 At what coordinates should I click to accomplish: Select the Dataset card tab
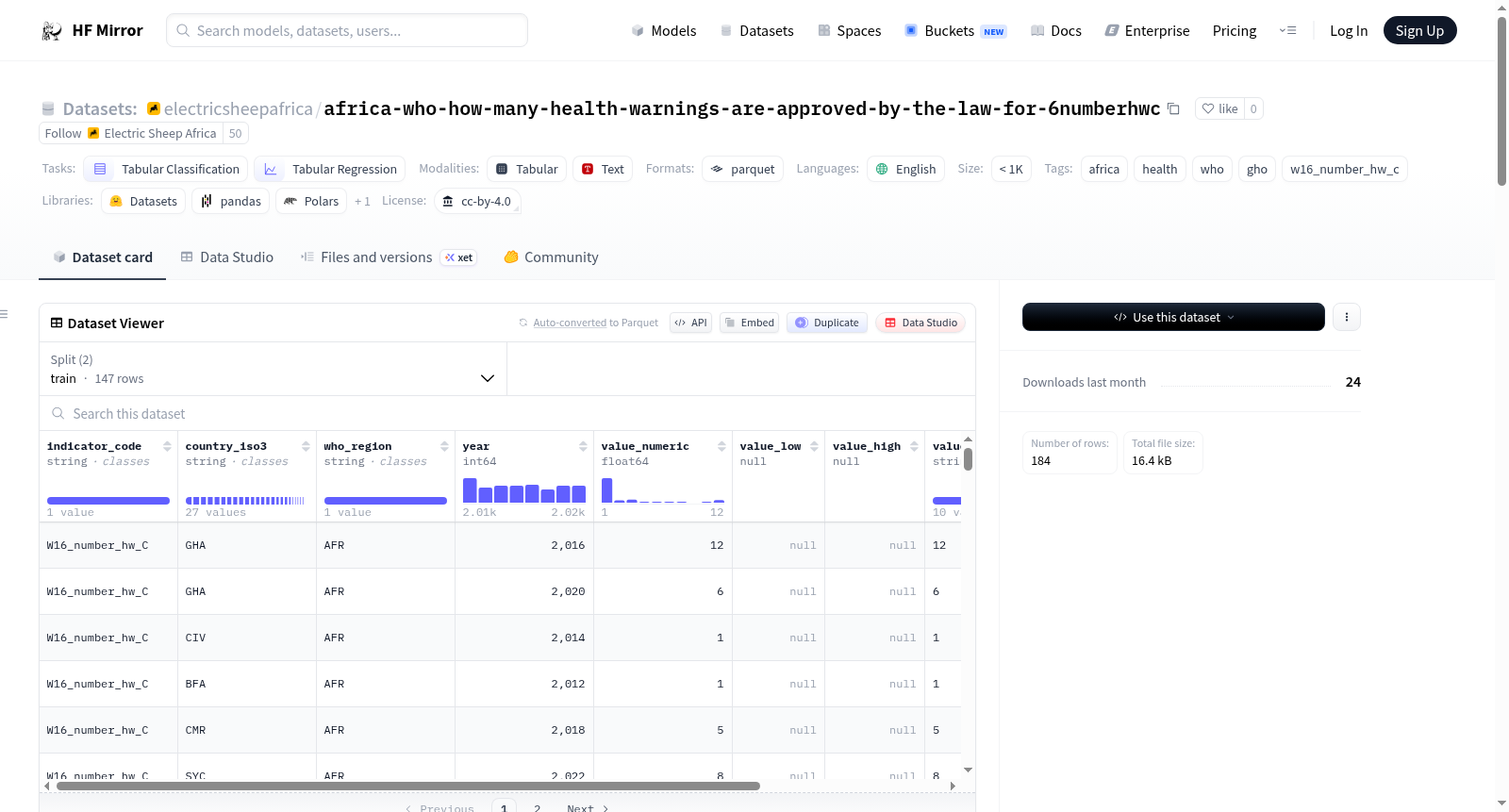click(102, 257)
